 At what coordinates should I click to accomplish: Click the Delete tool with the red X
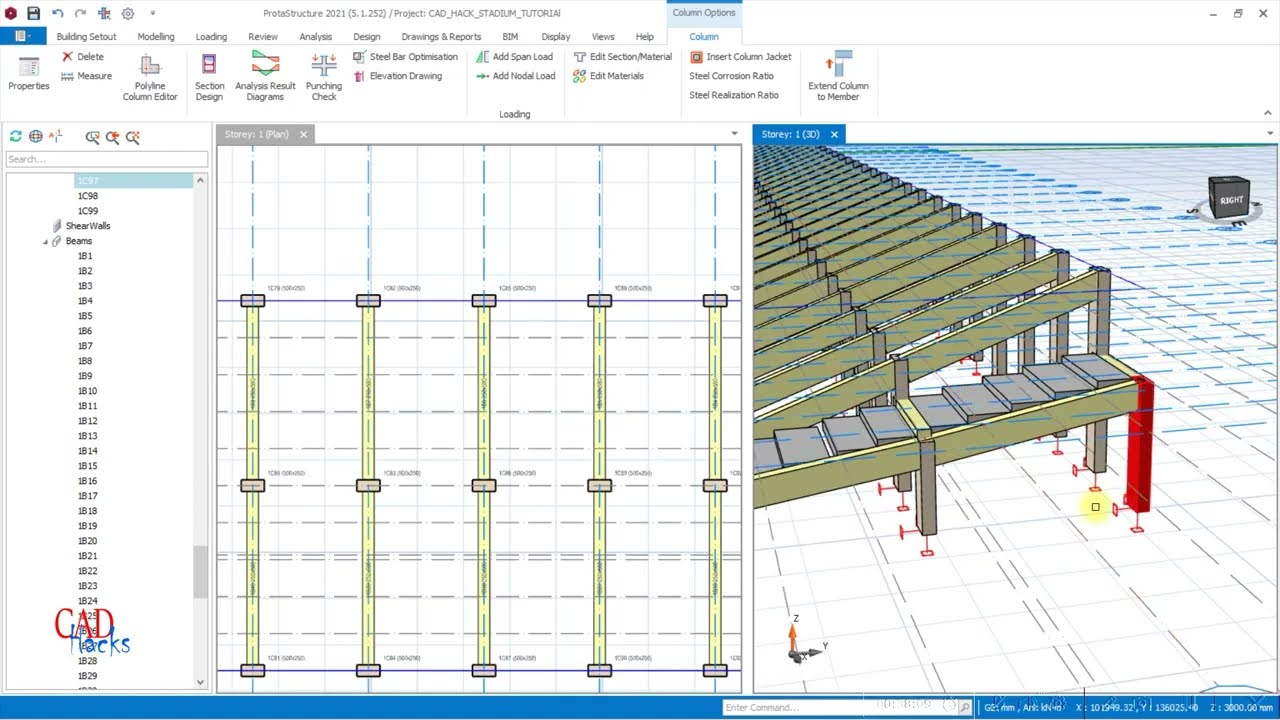click(x=83, y=57)
